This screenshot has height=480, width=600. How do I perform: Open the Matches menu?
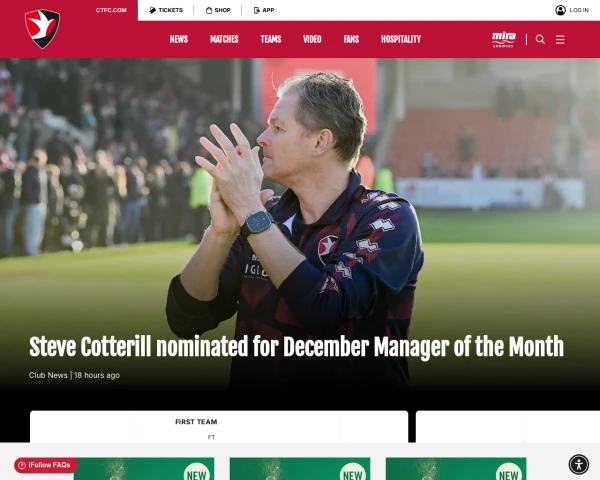tap(224, 39)
